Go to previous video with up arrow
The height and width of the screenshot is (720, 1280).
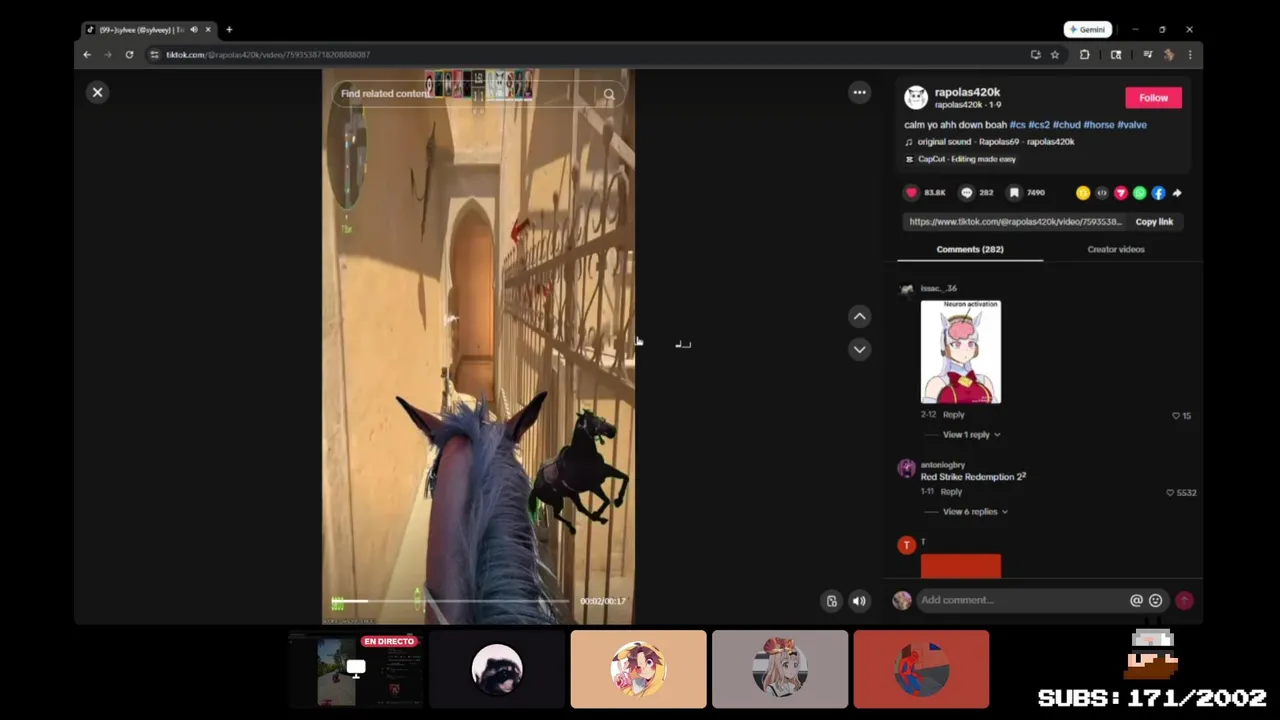(x=859, y=316)
